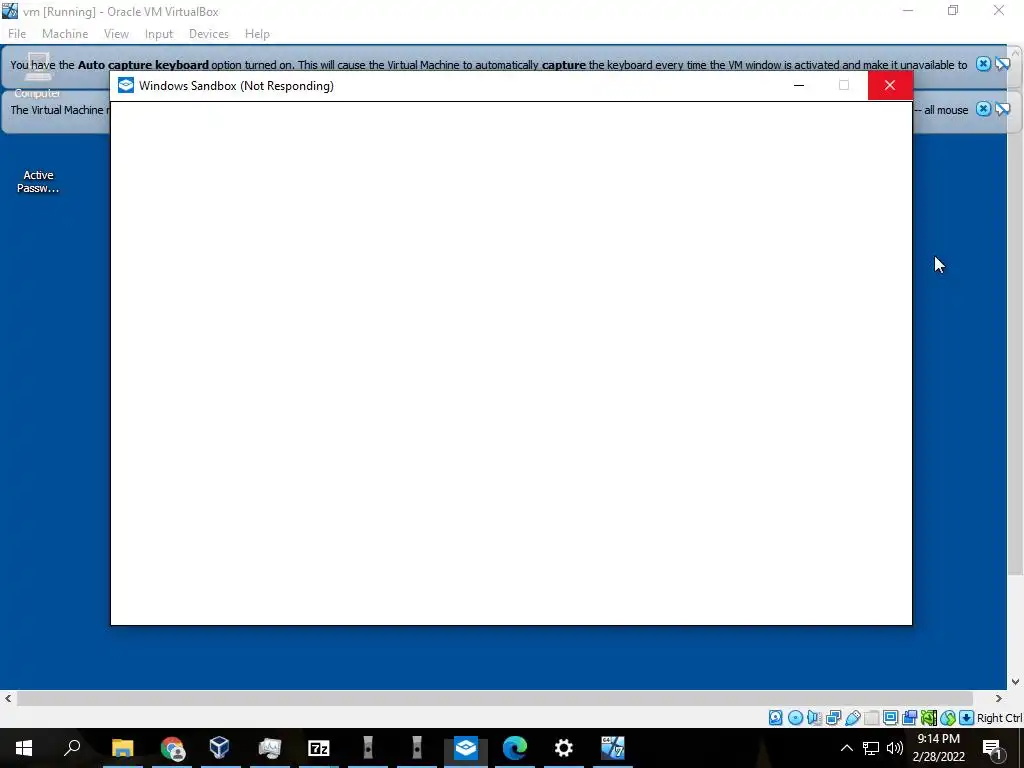Open the system monitor taskbar icon
The image size is (1024, 768).
[x=269, y=748]
